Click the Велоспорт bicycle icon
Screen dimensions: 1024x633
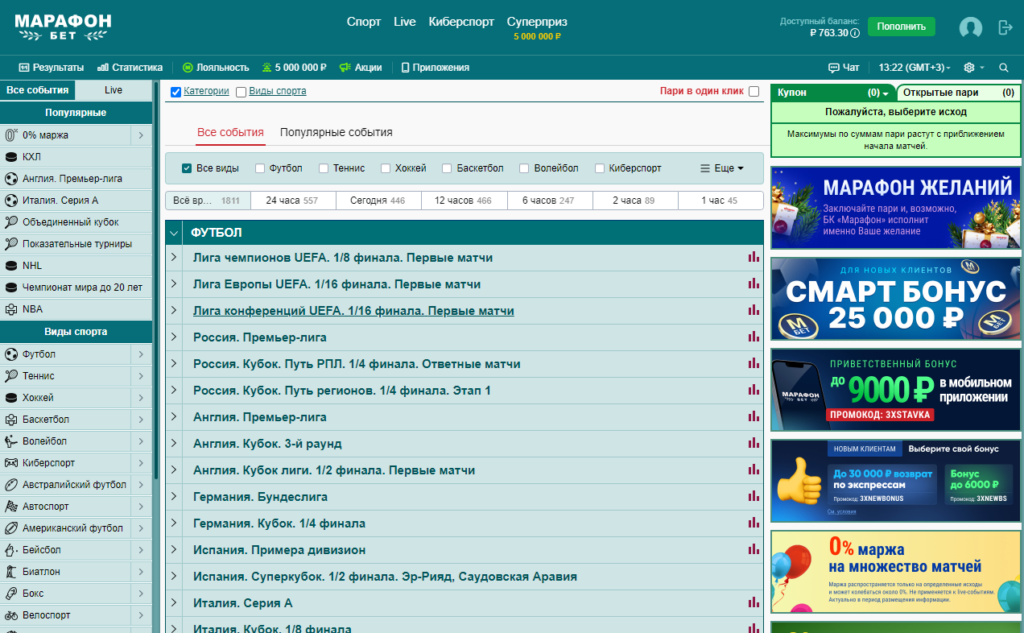11,615
